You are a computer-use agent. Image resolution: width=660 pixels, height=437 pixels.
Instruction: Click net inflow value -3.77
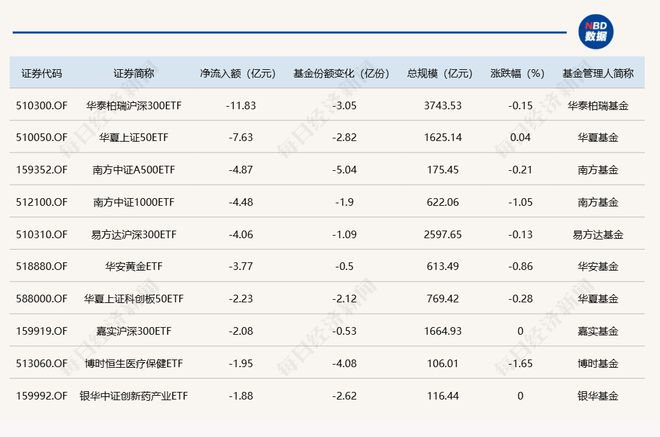point(241,266)
